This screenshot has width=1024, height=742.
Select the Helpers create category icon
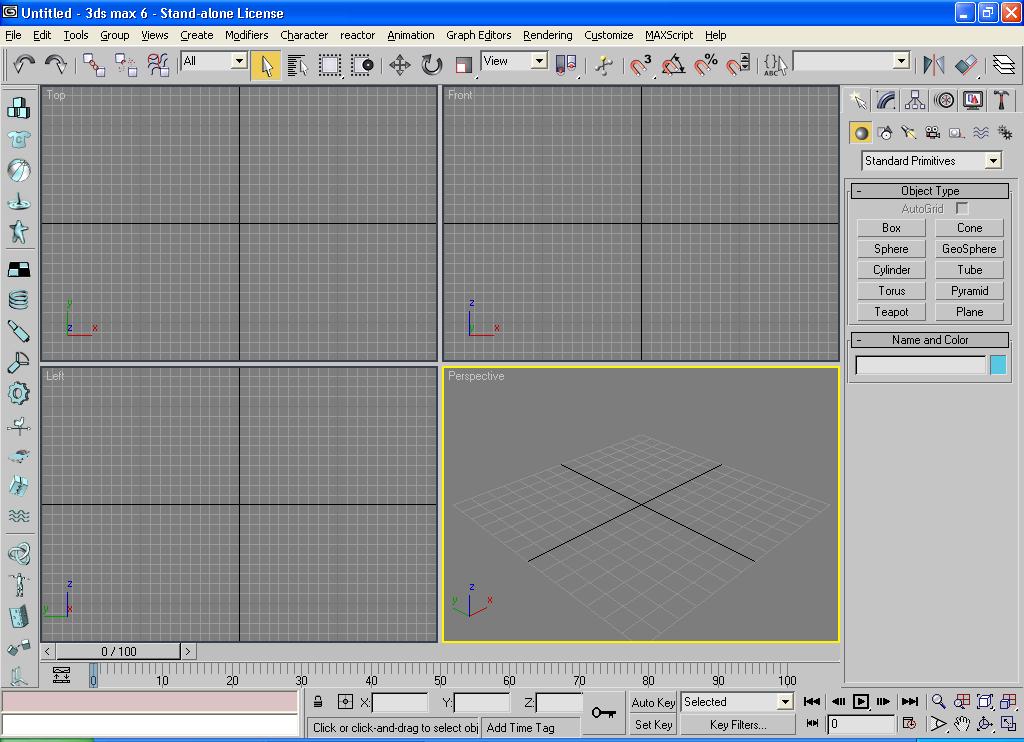point(957,133)
